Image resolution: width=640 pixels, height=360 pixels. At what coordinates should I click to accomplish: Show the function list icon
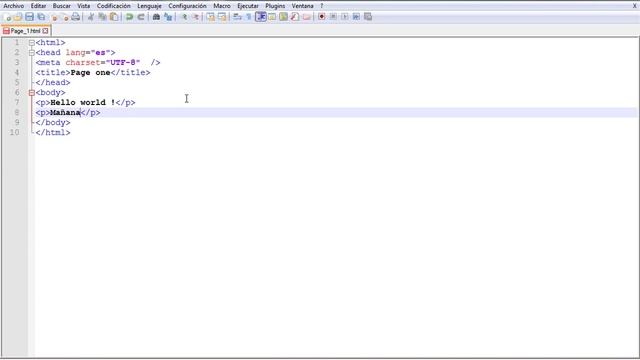(x=295, y=17)
